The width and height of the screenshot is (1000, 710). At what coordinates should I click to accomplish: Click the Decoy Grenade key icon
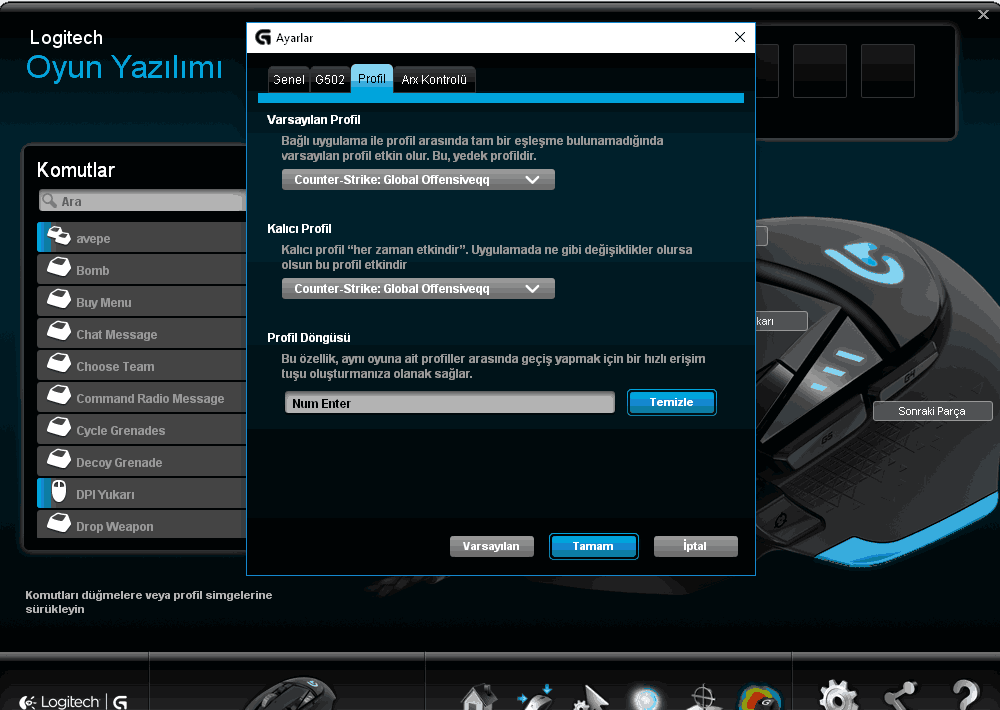click(59, 459)
